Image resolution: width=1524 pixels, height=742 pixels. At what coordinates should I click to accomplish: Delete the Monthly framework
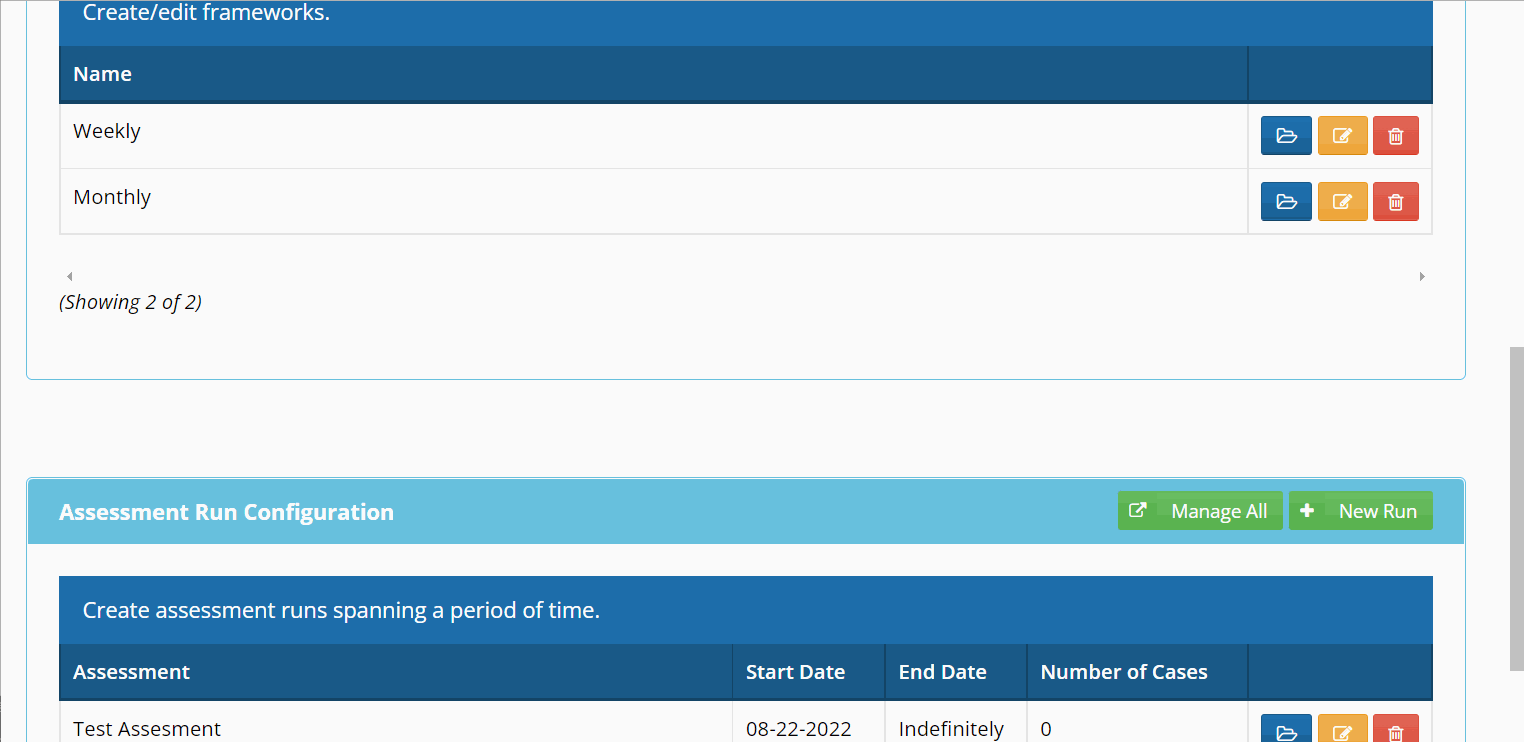pos(1396,201)
